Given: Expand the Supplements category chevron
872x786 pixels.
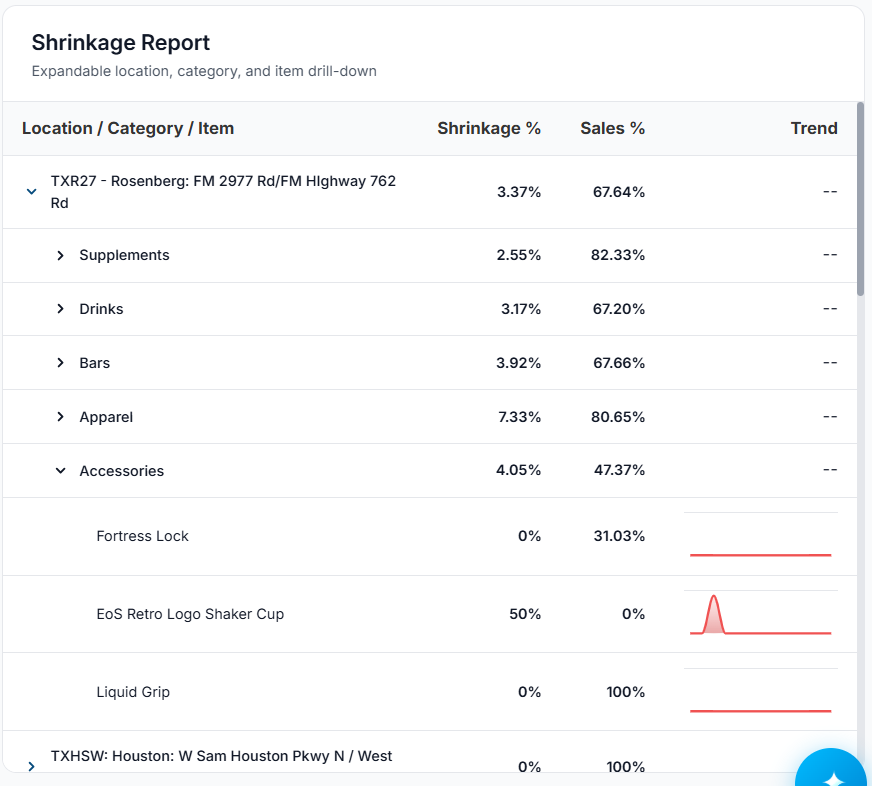Looking at the screenshot, I should 61,255.
